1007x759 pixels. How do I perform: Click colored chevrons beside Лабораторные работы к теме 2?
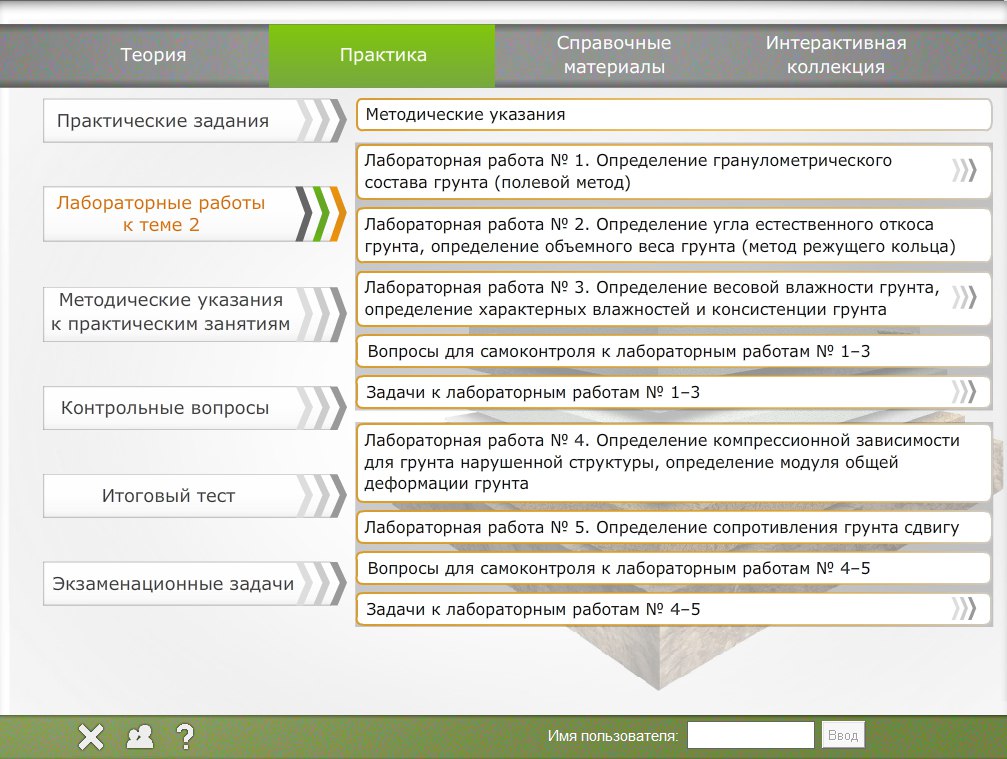[321, 214]
